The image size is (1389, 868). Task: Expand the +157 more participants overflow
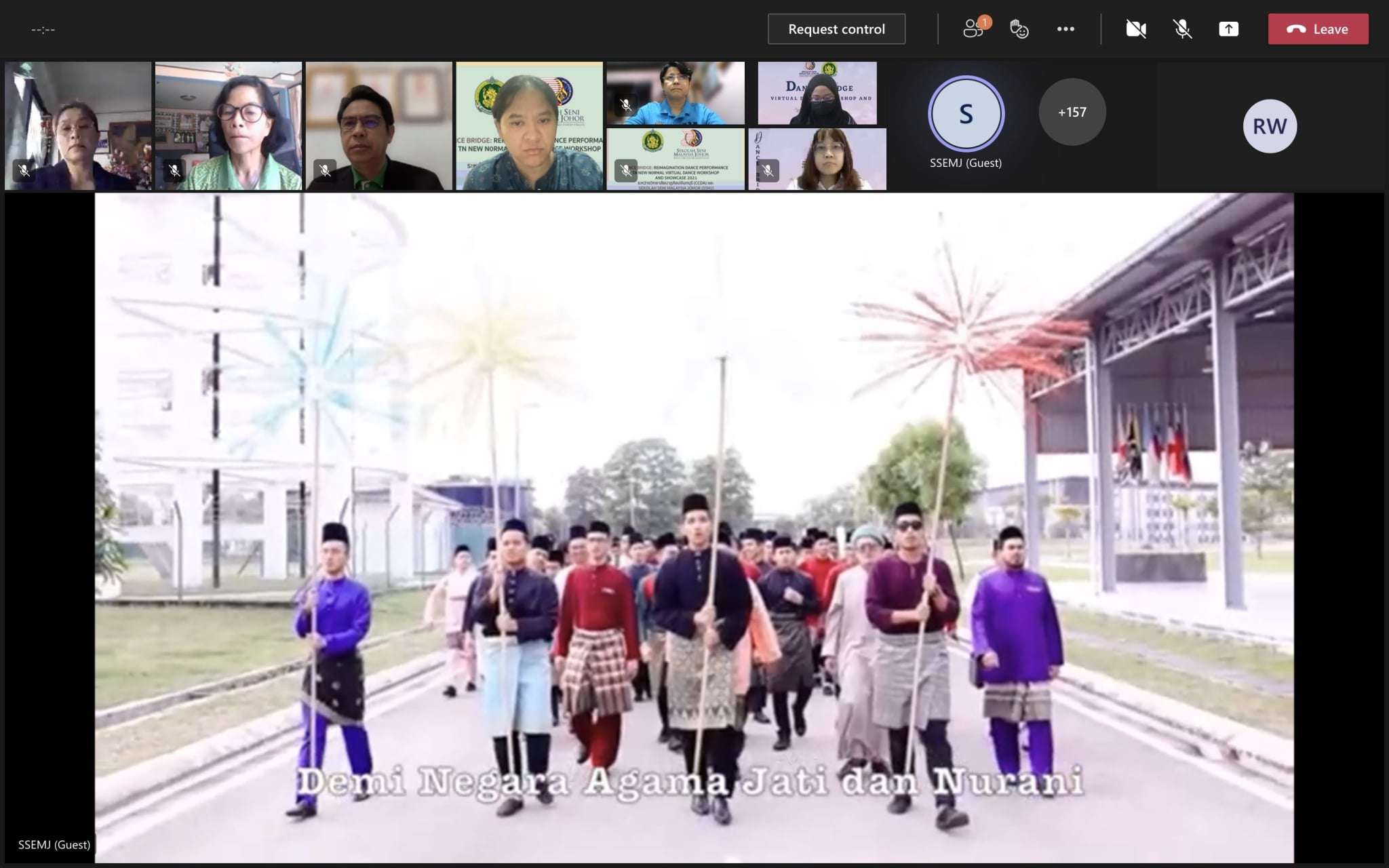pyautogui.click(x=1072, y=112)
